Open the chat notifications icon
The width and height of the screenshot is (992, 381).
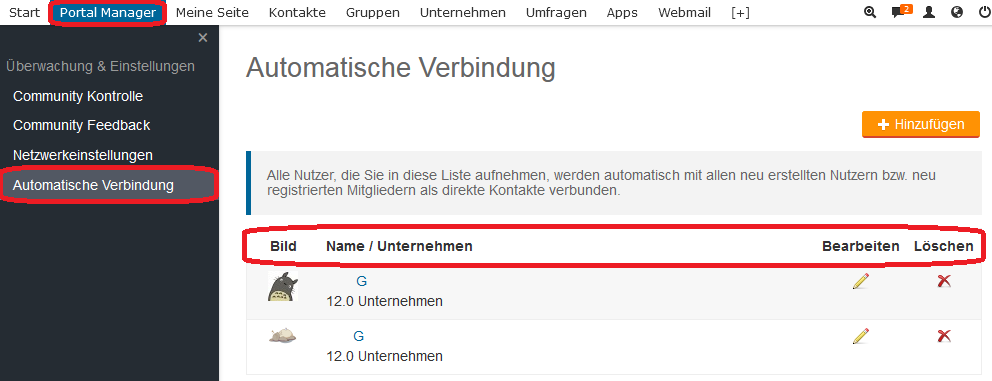pos(901,11)
